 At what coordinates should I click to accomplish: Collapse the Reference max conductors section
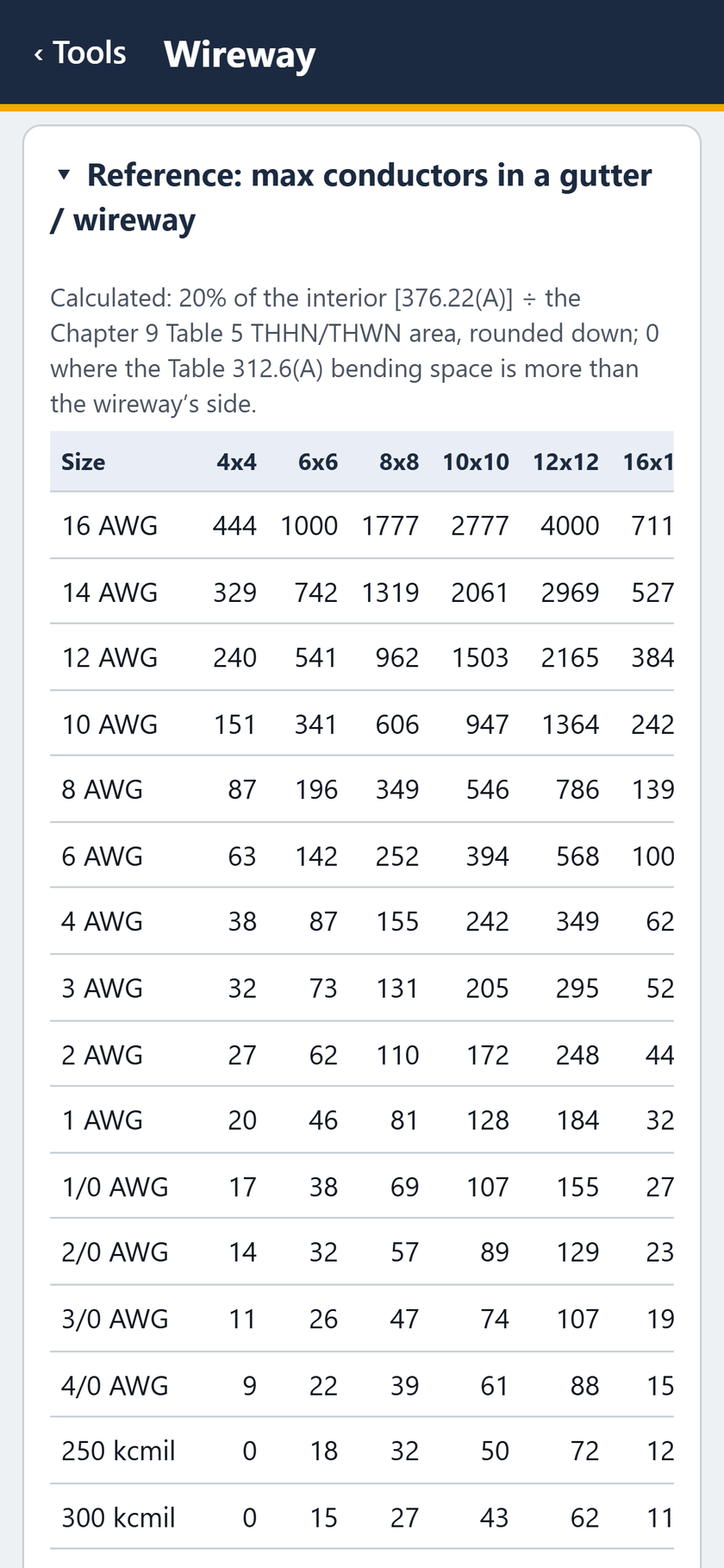352,197
